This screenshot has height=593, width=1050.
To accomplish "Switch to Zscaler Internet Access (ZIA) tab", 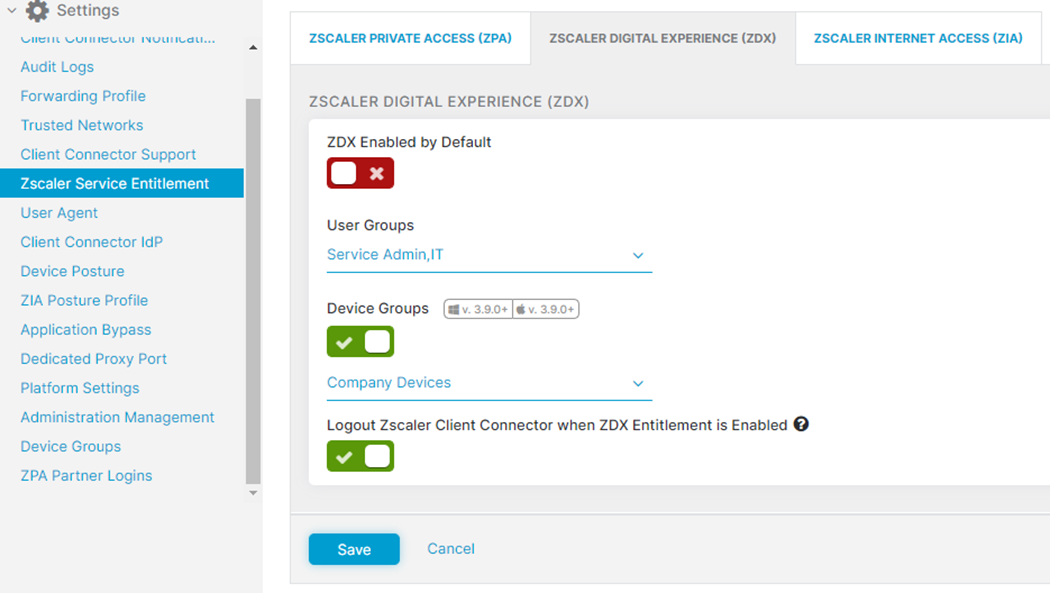I will [917, 39].
